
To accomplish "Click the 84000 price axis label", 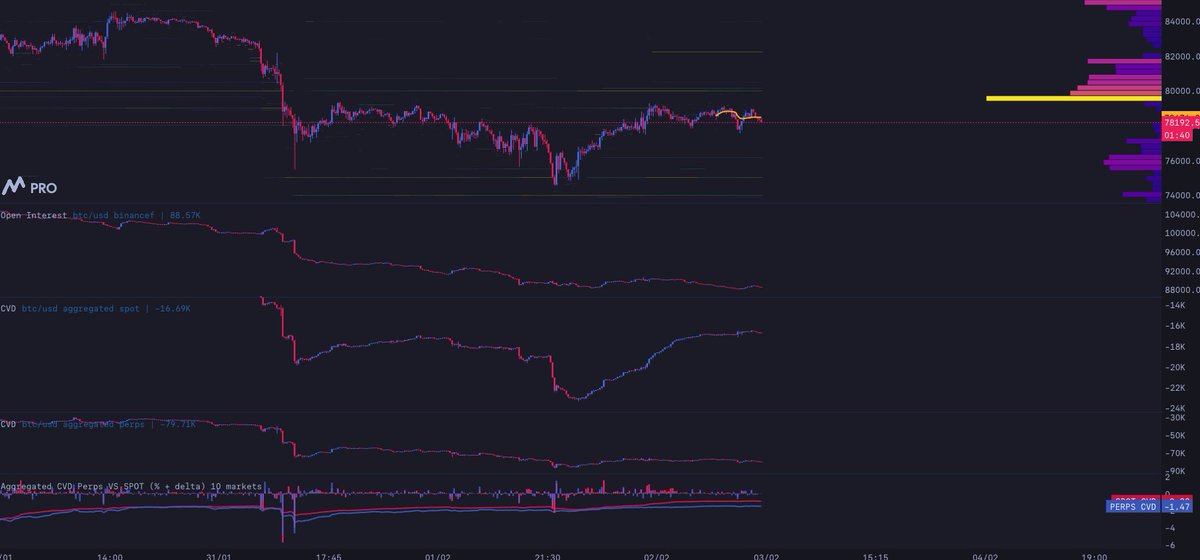I will click(x=1181, y=21).
